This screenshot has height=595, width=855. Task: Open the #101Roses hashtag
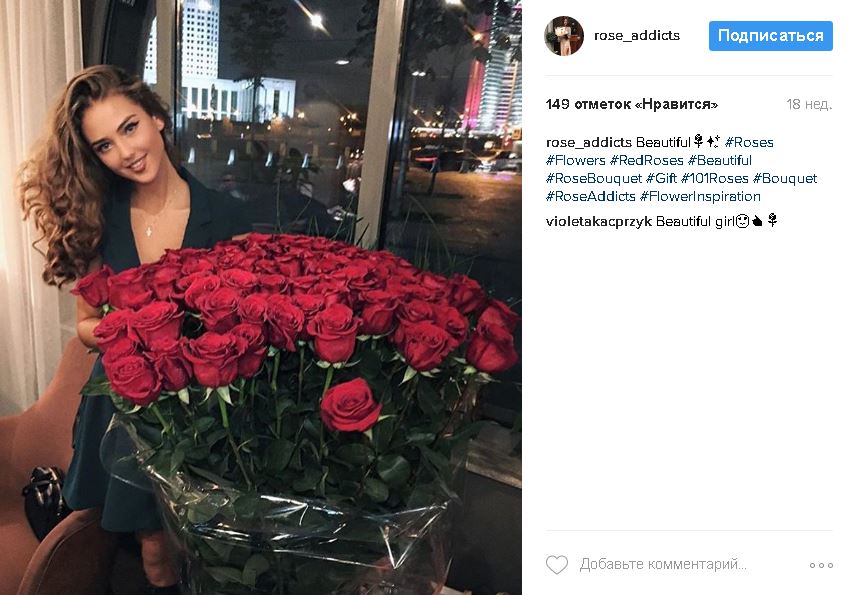point(715,178)
